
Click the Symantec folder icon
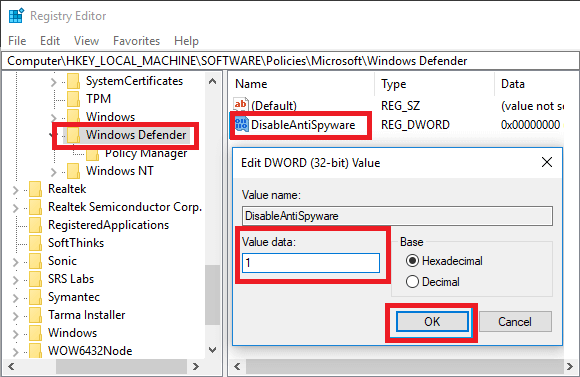coord(36,297)
